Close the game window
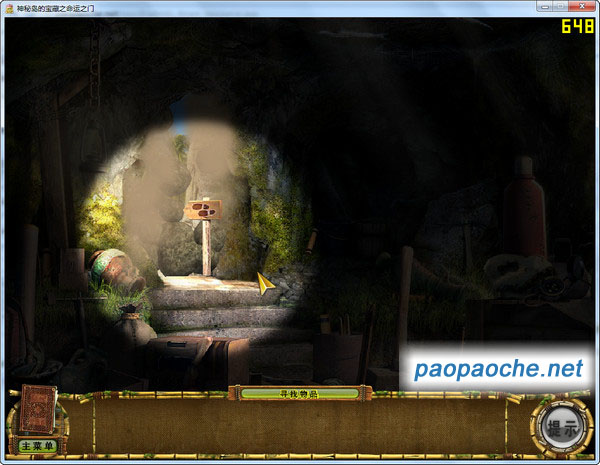The image size is (600, 465). tap(582, 7)
